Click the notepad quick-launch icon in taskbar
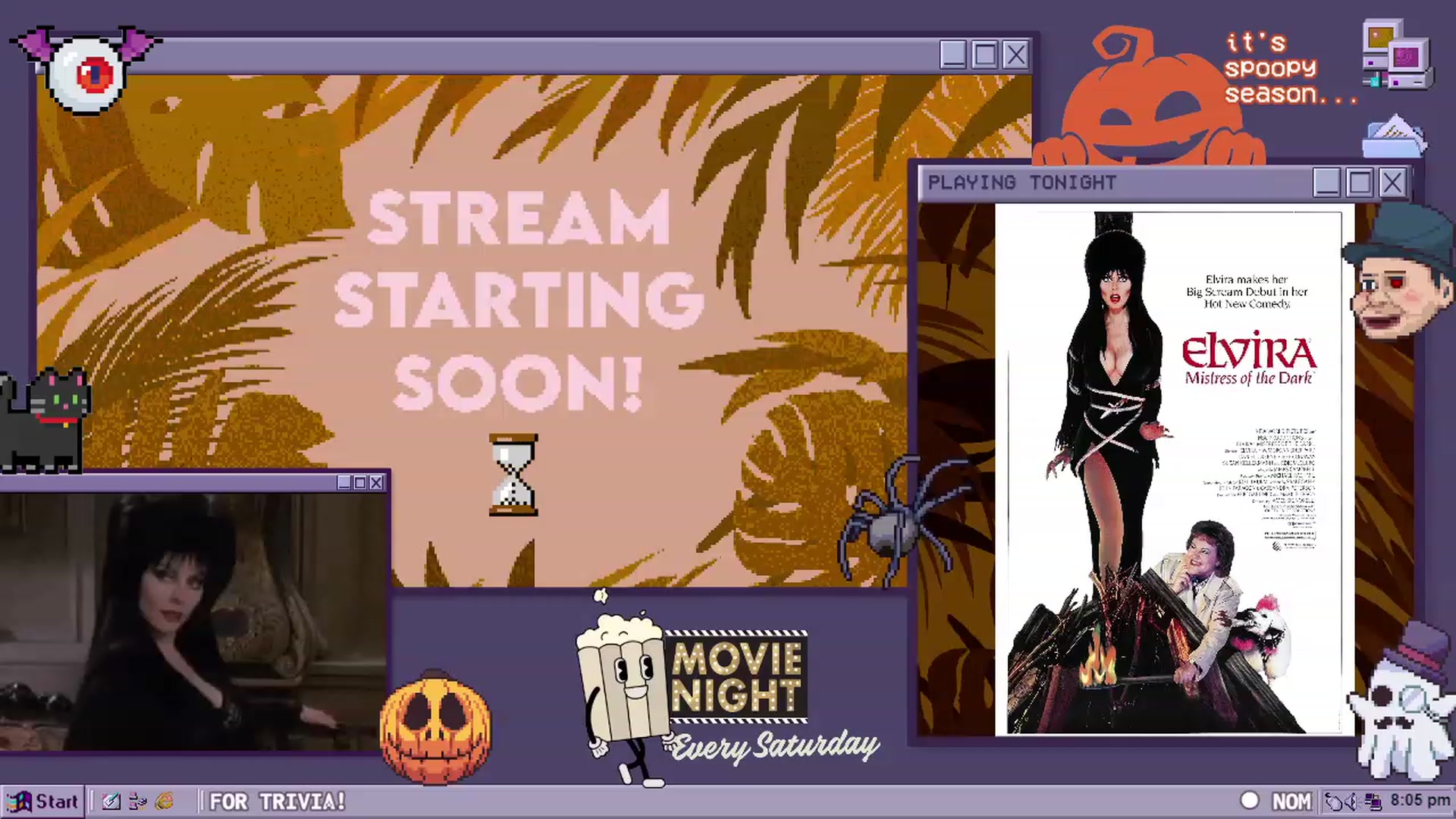Viewport: 1456px width, 819px height. pos(111,802)
